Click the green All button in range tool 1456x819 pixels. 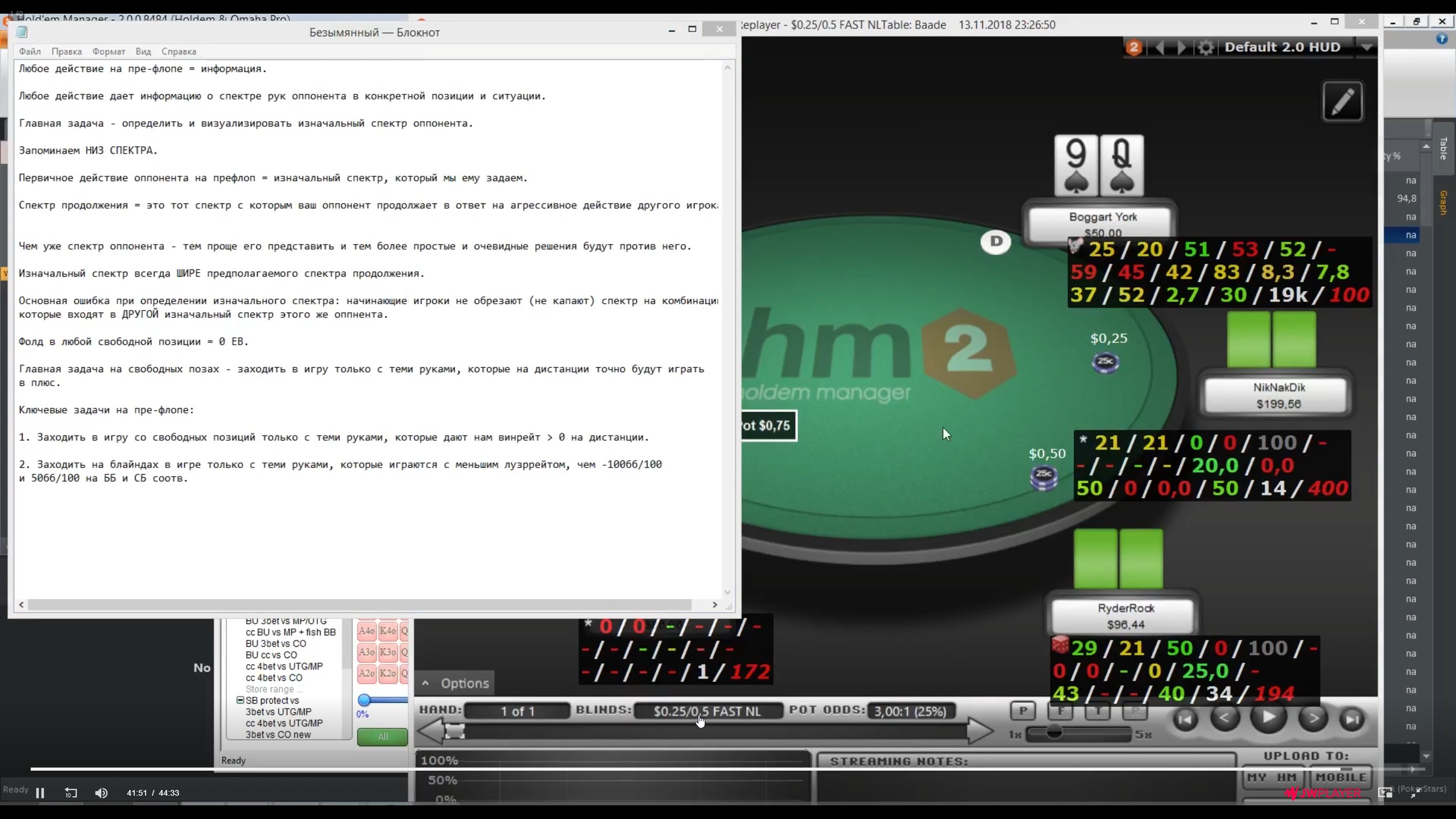click(383, 737)
